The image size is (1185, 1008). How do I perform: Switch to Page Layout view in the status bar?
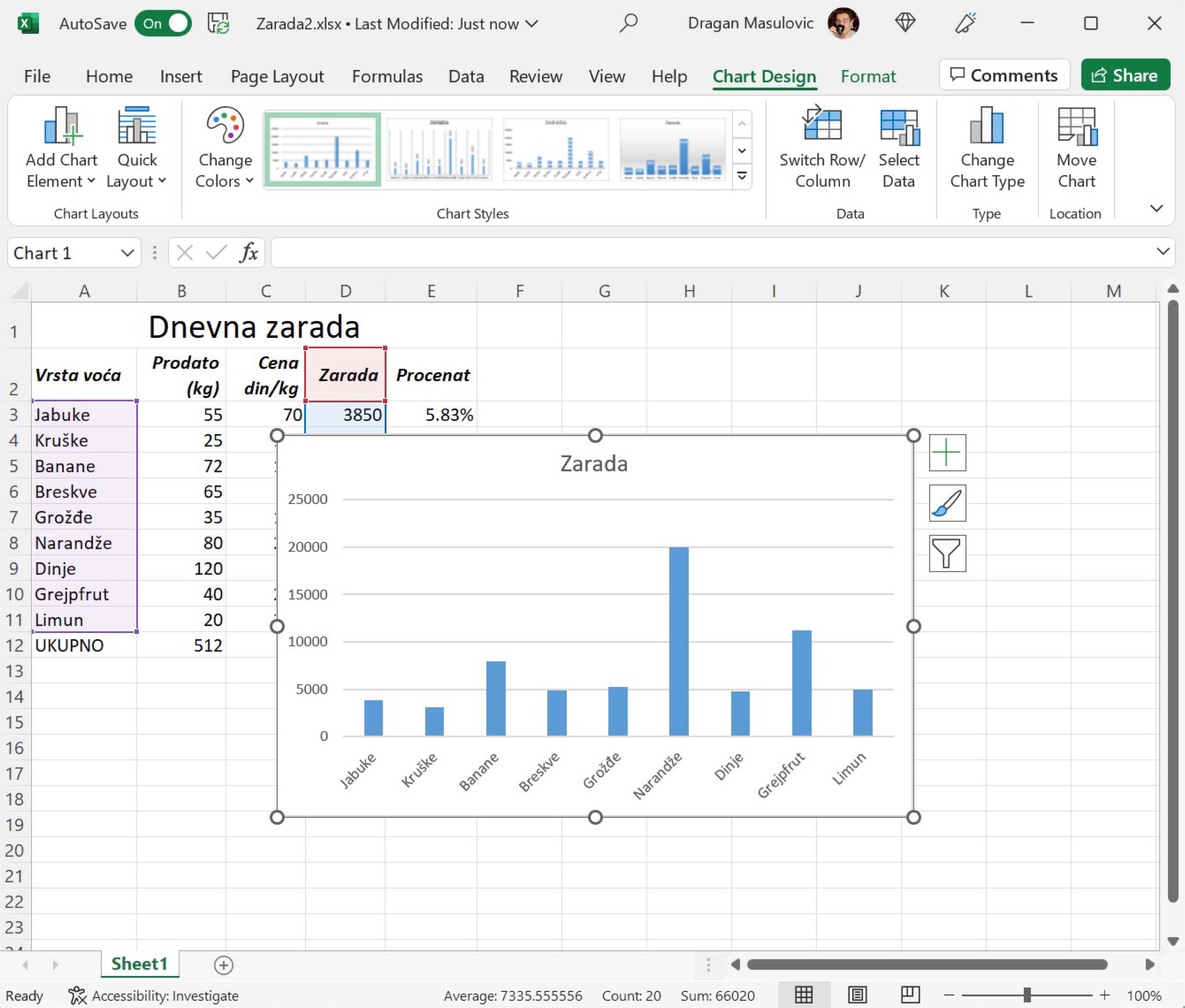tap(857, 995)
